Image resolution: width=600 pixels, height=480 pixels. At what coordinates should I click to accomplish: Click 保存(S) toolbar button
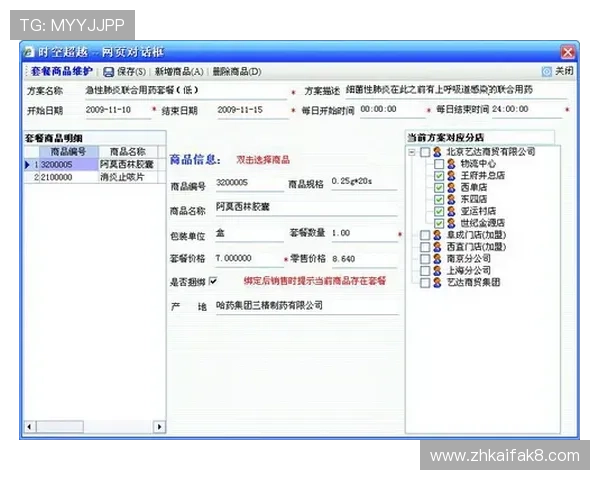click(125, 72)
